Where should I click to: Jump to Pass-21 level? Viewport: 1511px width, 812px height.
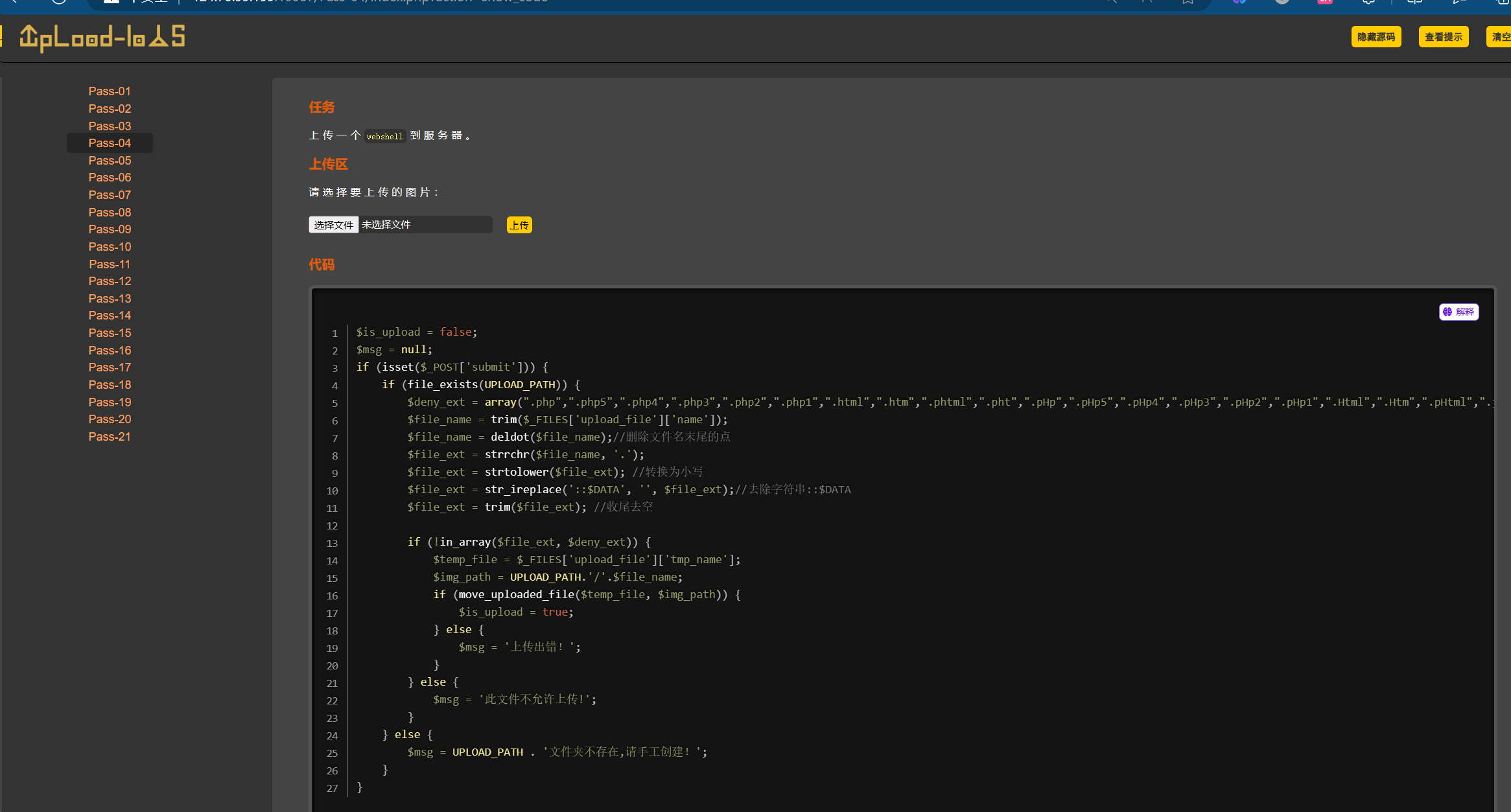coord(110,437)
